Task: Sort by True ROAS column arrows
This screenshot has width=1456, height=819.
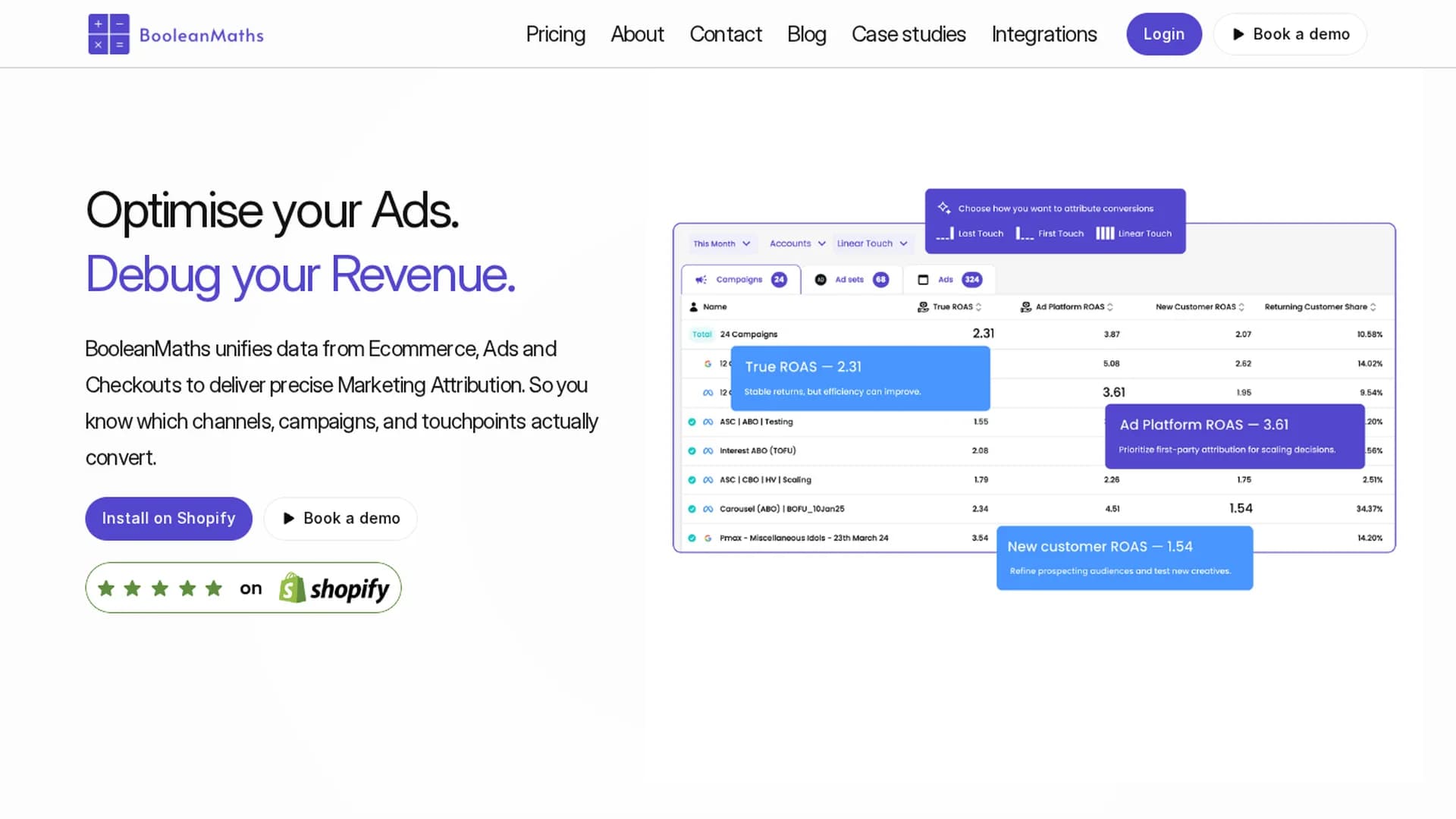Action: tap(978, 307)
